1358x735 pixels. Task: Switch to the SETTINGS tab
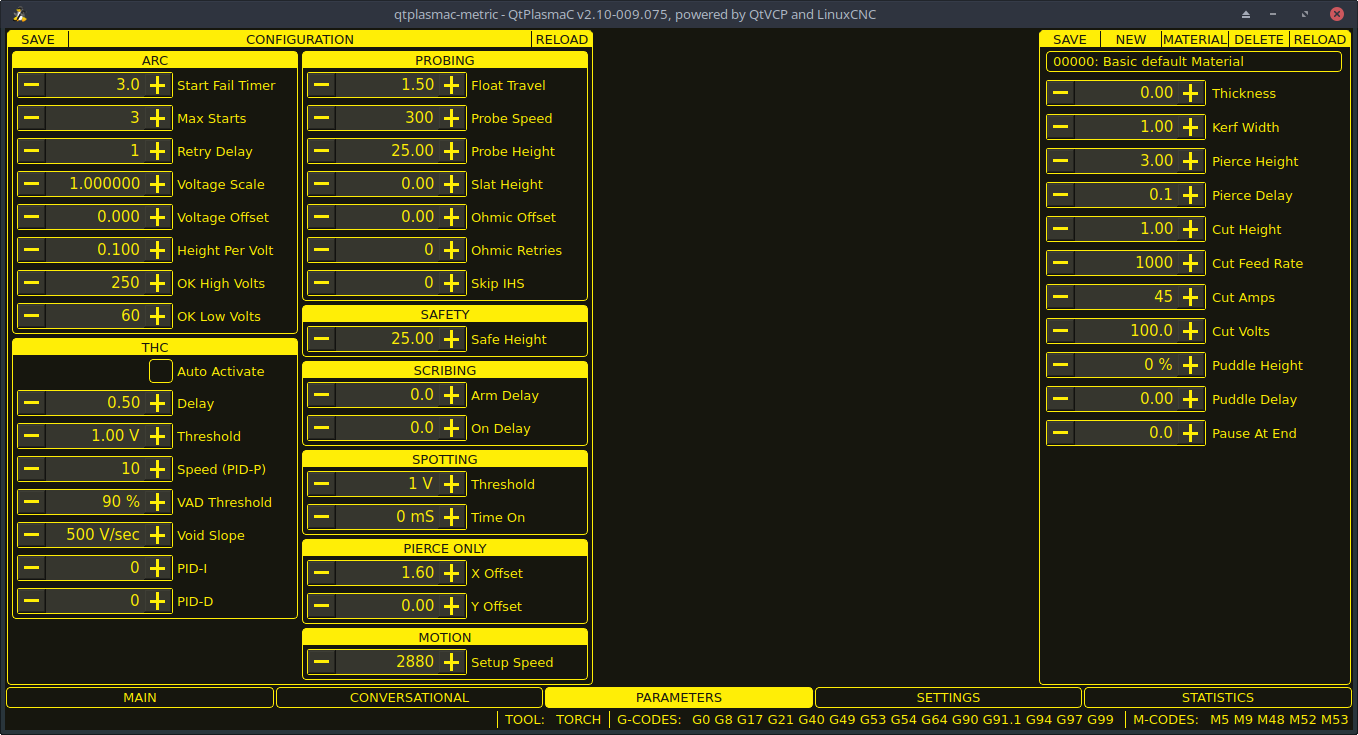click(947, 697)
